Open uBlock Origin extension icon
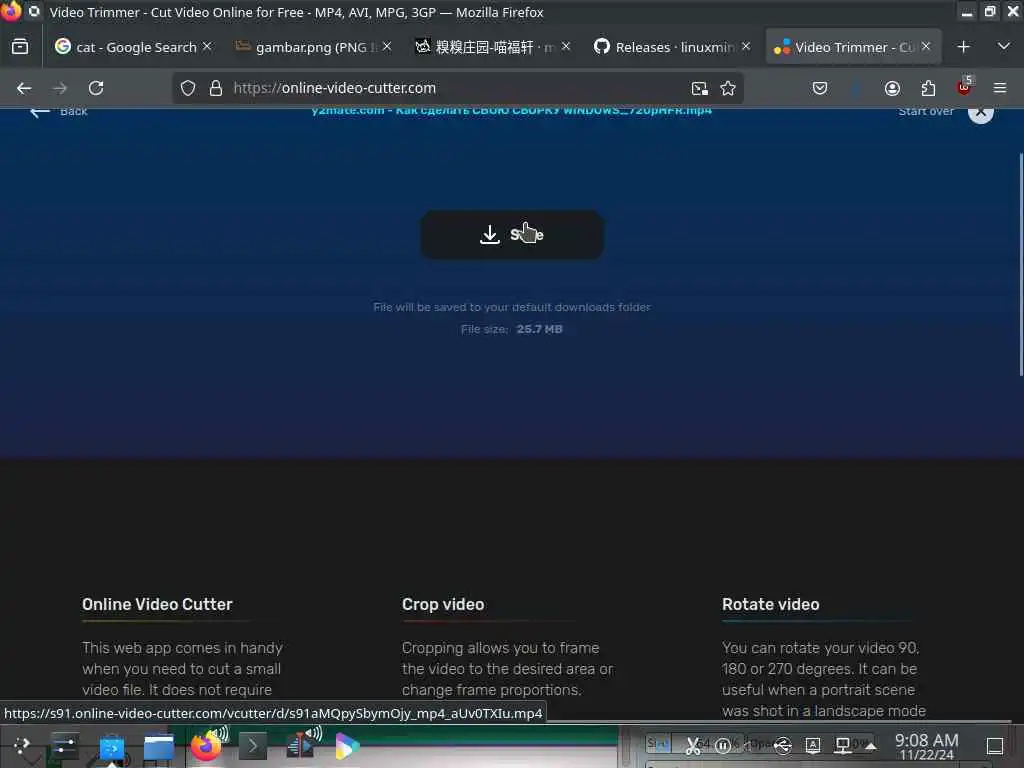This screenshot has width=1024, height=768. (x=965, y=87)
